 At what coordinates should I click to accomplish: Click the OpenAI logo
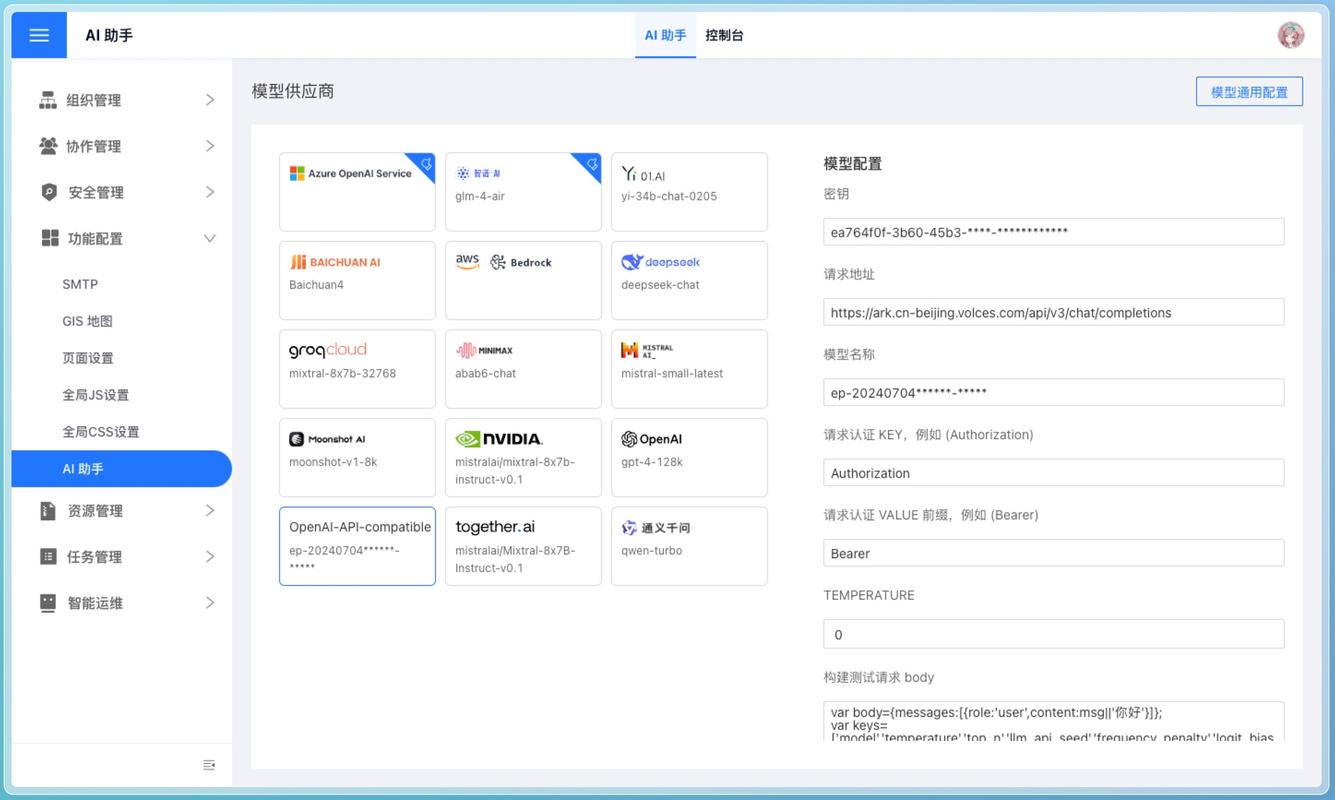click(x=651, y=439)
